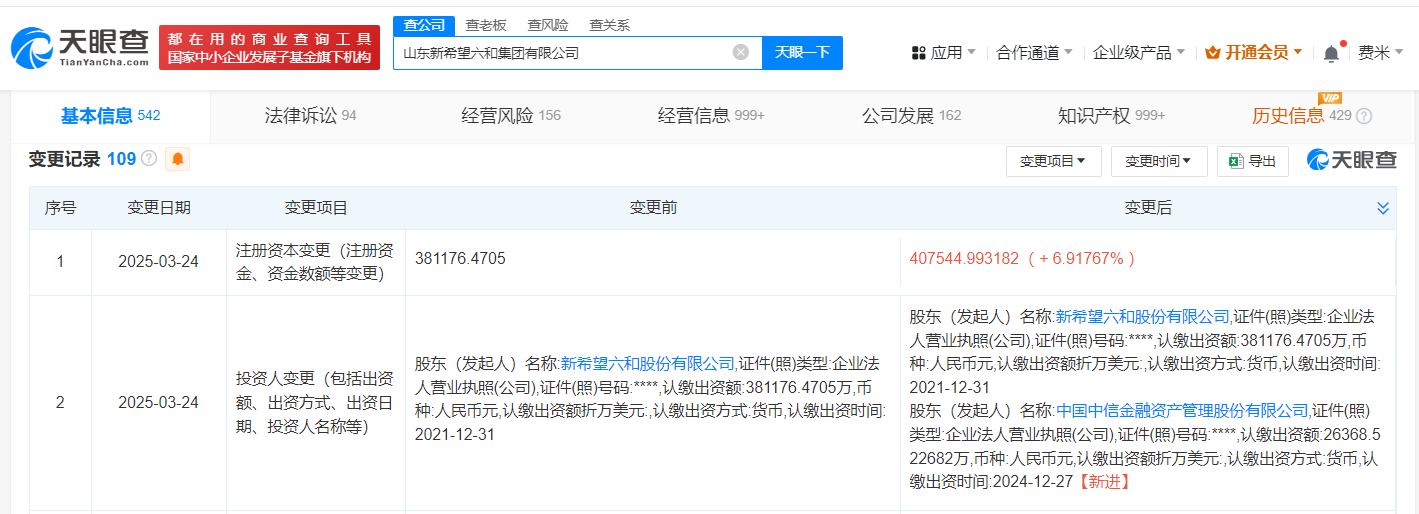Open the 中国中信金融资产管理股份有限公司 link
1419x514 pixels.
pyautogui.click(x=1182, y=410)
